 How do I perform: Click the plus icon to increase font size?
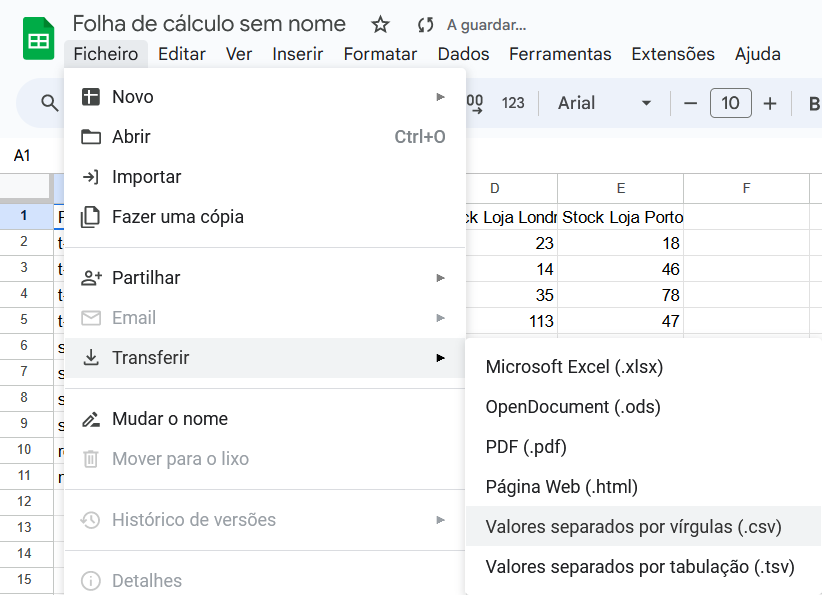770,103
